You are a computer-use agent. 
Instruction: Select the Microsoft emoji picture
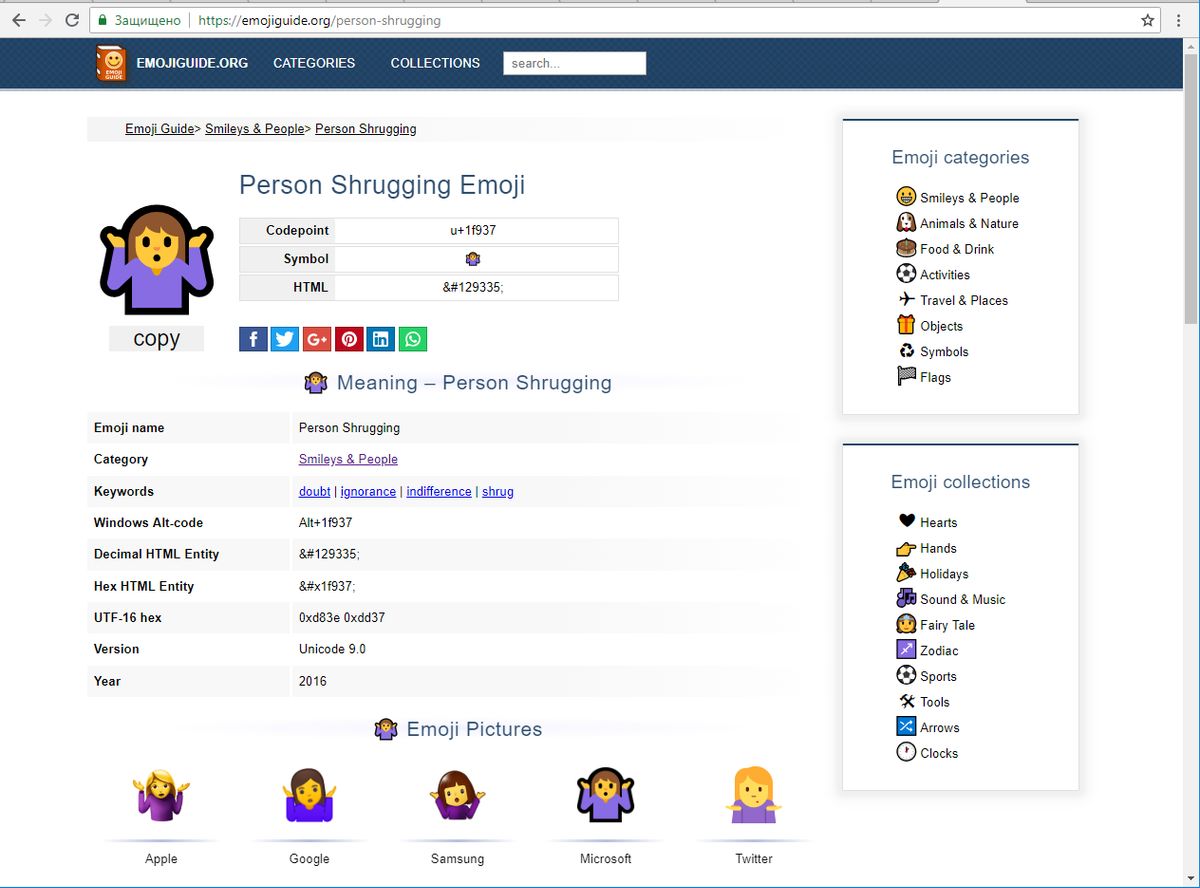[x=605, y=797]
